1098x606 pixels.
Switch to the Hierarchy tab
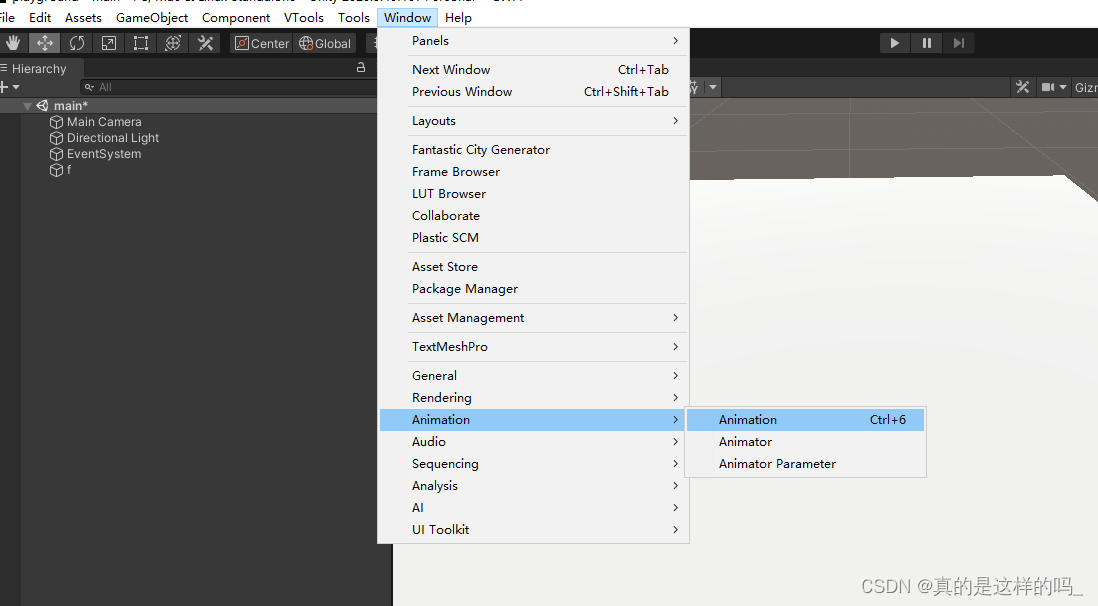pos(39,69)
